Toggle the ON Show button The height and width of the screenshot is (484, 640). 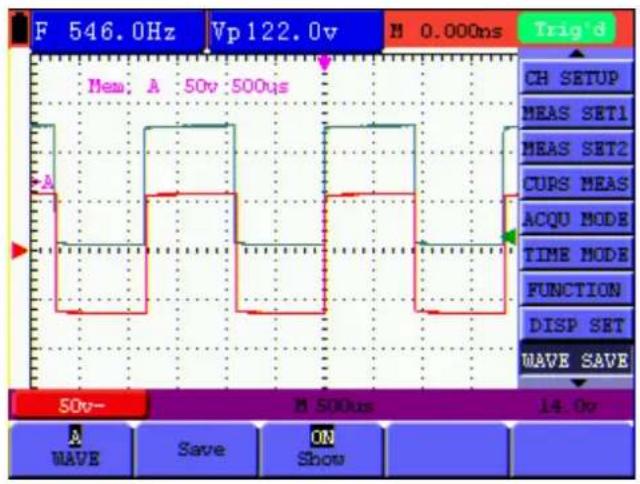pyautogui.click(x=322, y=449)
